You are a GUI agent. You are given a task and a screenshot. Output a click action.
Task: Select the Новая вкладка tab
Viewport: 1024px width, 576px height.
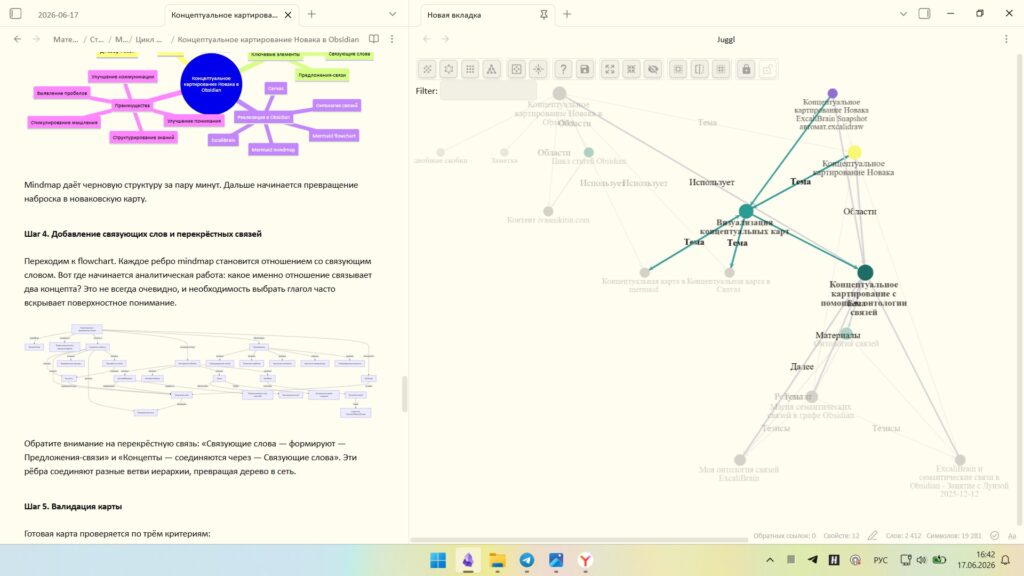[454, 14]
